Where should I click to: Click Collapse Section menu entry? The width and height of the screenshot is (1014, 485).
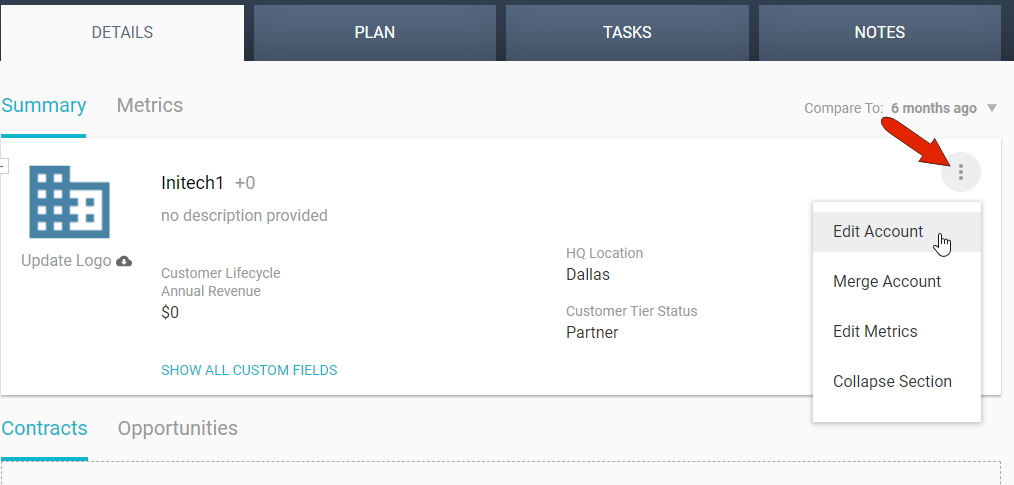click(x=892, y=381)
